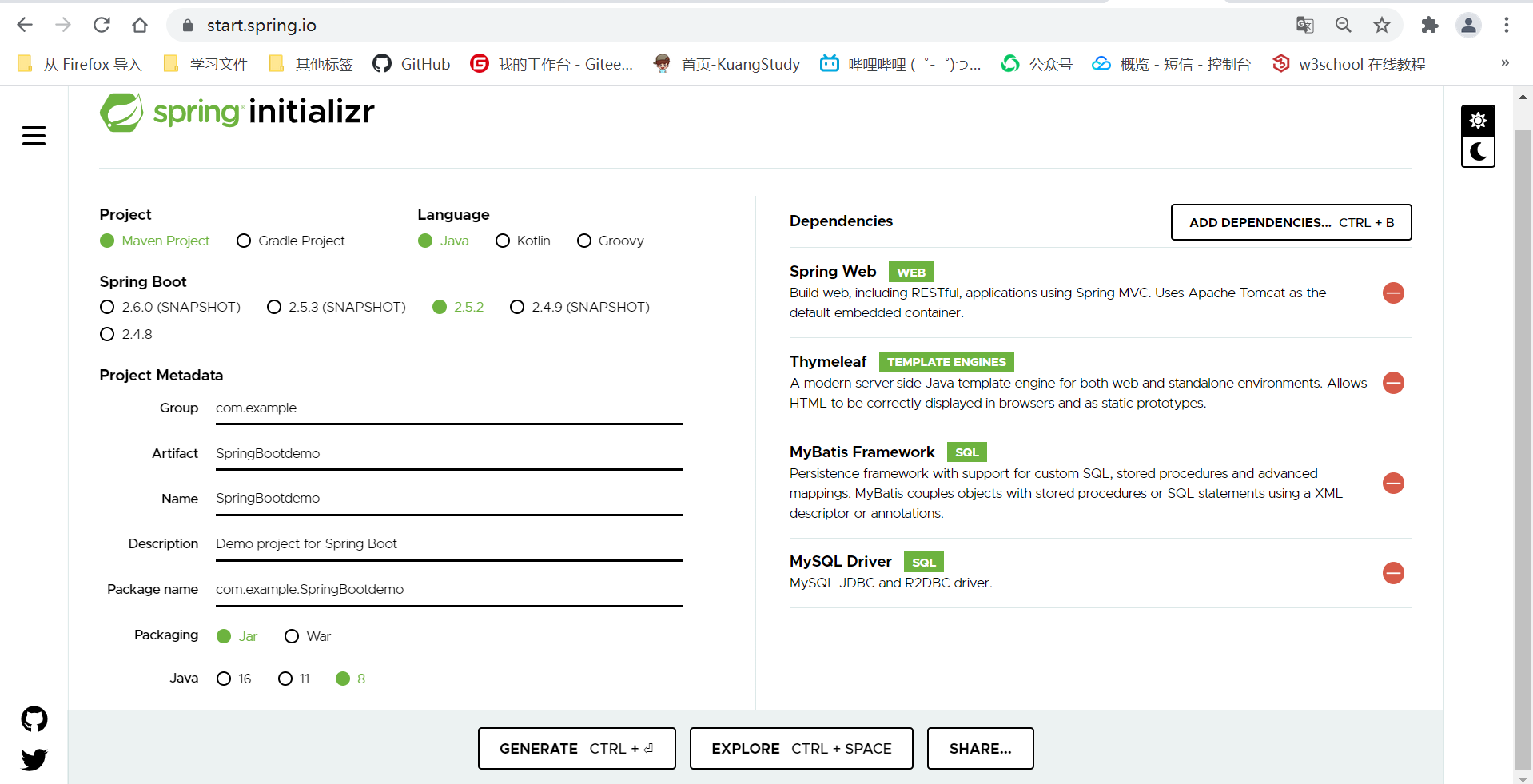The image size is (1533, 784).
Task: Select Spring Boot 2.6.0 (SNAPSHOT)
Action: point(170,307)
